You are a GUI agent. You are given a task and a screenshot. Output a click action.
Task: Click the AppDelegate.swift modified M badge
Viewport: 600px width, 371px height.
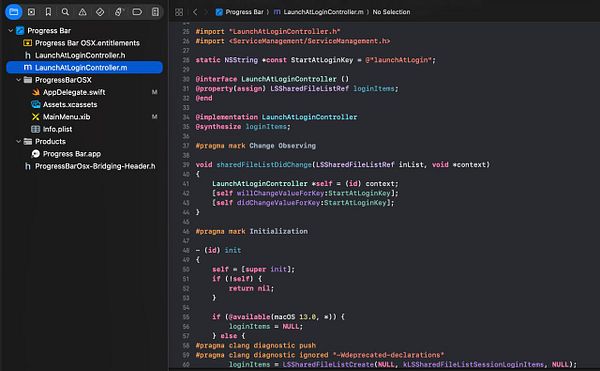click(154, 92)
